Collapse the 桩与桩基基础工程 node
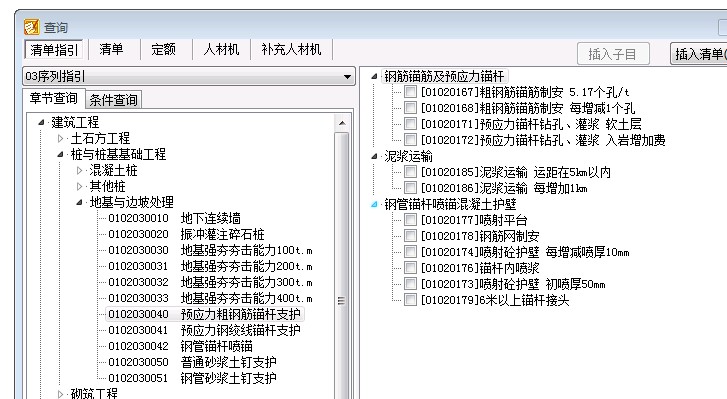Screen dimensions: 727x399 (x=60, y=154)
